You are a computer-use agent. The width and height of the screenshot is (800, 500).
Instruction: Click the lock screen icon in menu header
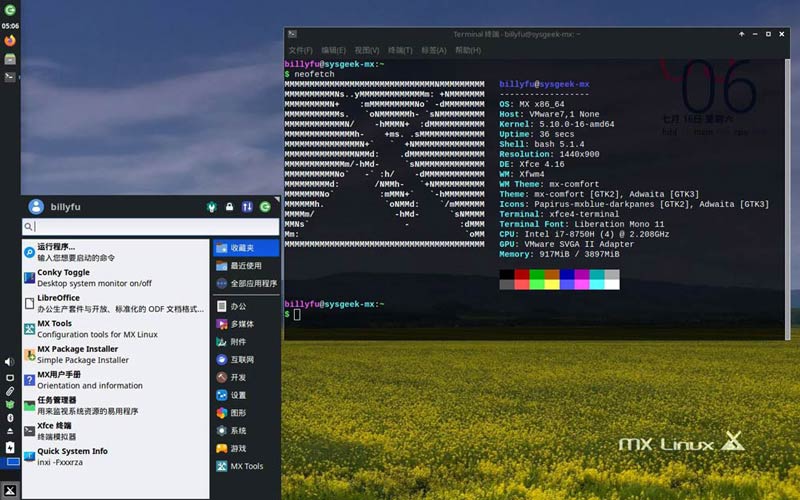[x=229, y=207]
